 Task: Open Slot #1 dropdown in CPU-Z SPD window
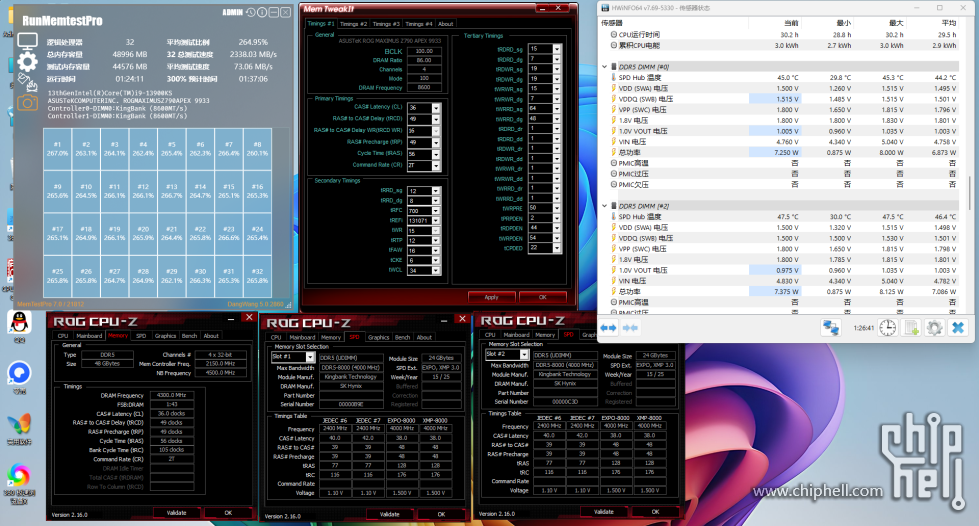point(310,357)
